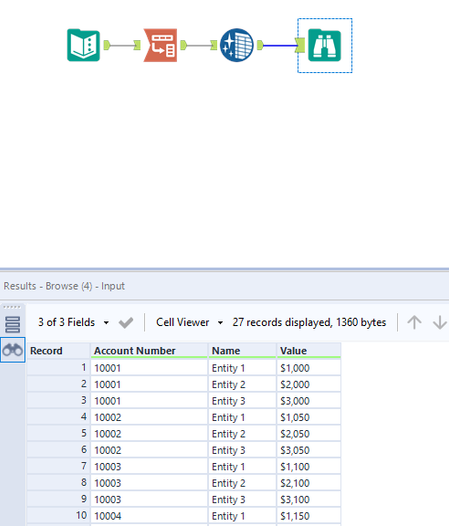Click the record number 2 row header
The width and height of the screenshot is (449, 526).
click(x=58, y=384)
